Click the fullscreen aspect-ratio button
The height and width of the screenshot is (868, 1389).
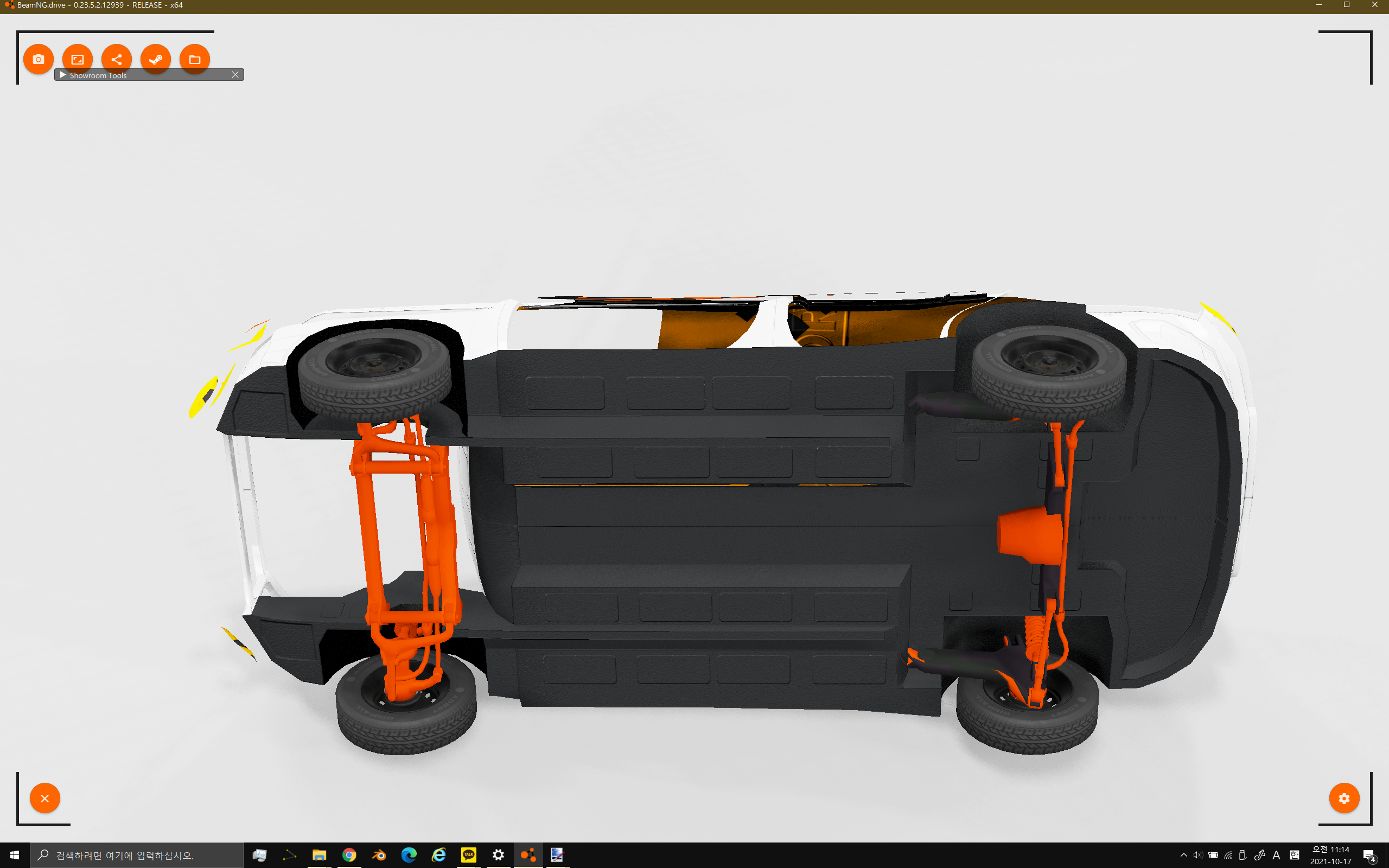(x=78, y=59)
